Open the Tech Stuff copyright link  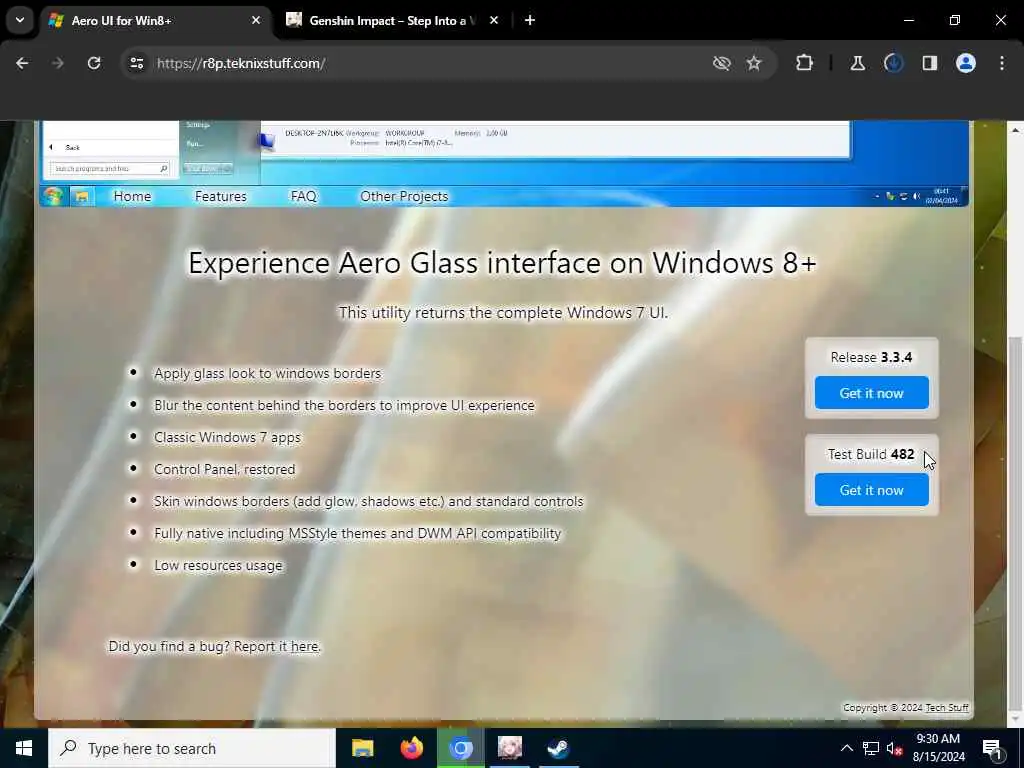pos(947,708)
